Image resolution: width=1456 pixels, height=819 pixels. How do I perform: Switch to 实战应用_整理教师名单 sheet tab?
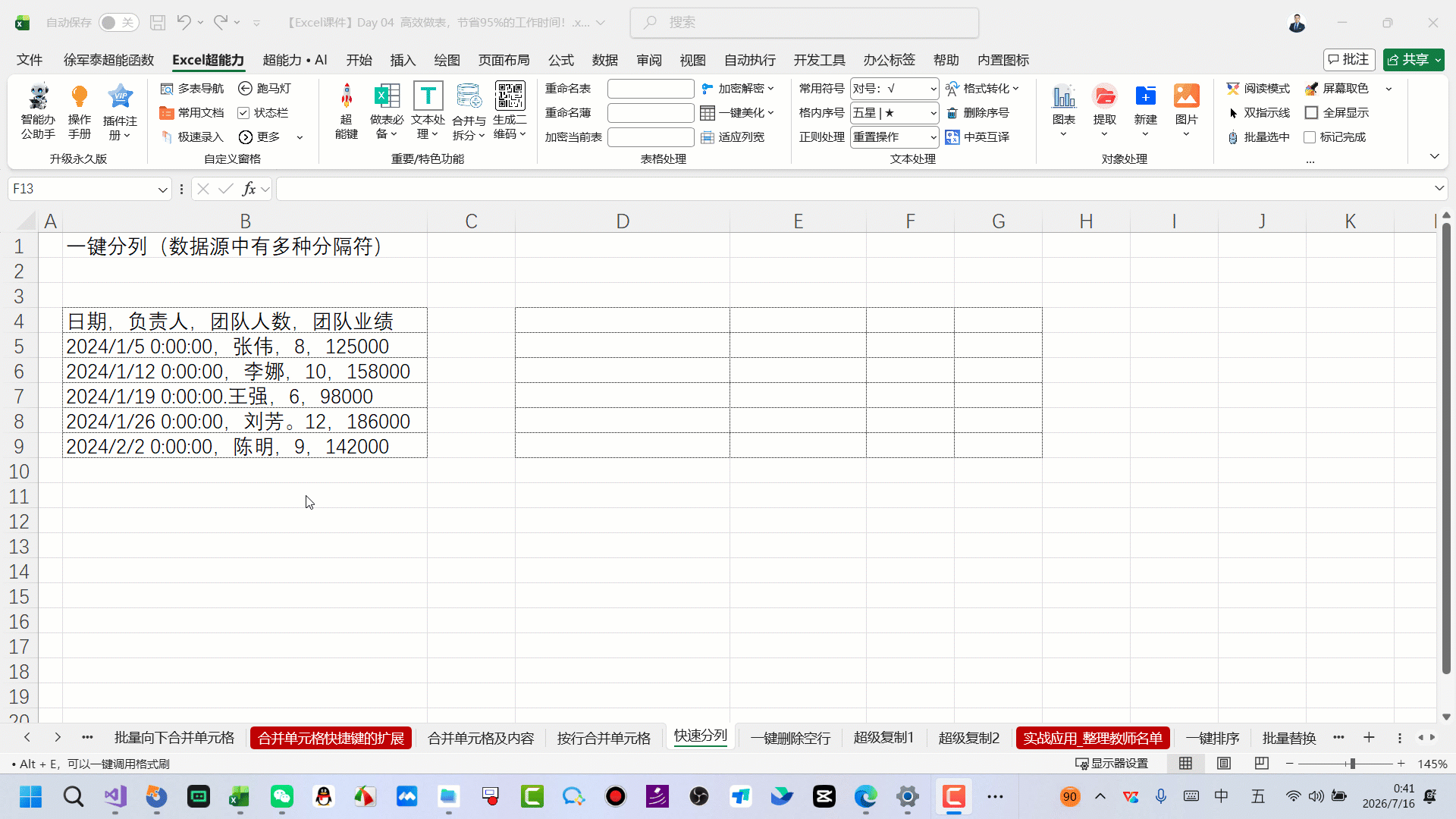pyautogui.click(x=1093, y=738)
